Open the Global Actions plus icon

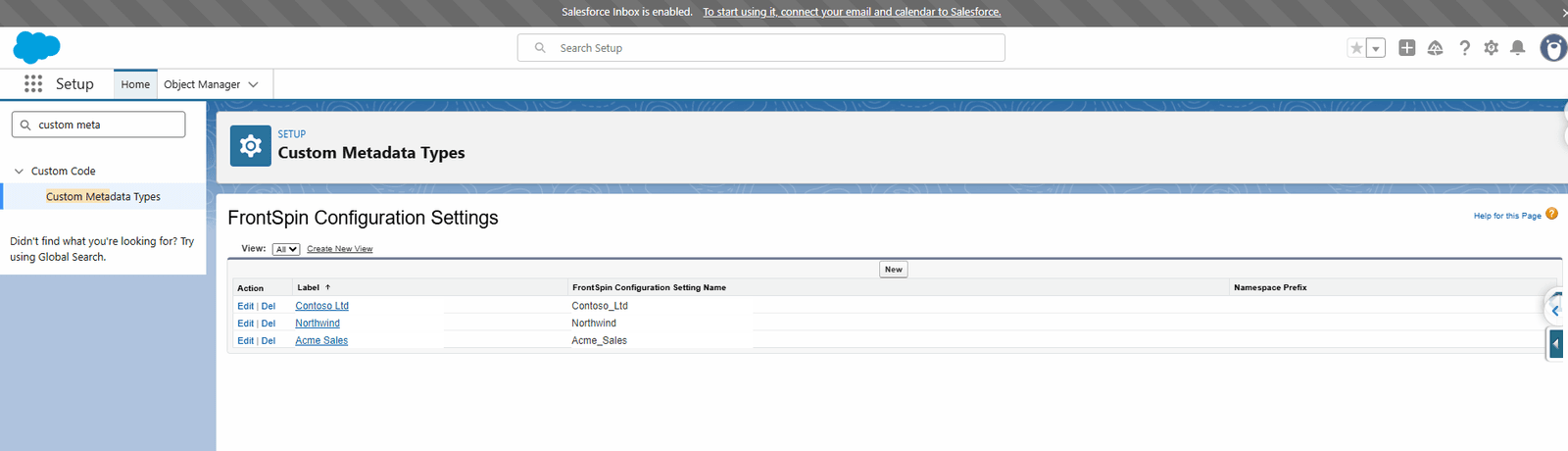coord(1407,48)
